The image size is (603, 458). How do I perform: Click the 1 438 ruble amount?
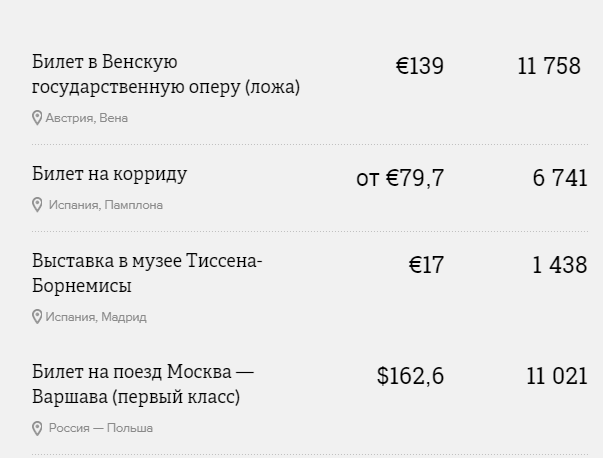[x=560, y=265]
